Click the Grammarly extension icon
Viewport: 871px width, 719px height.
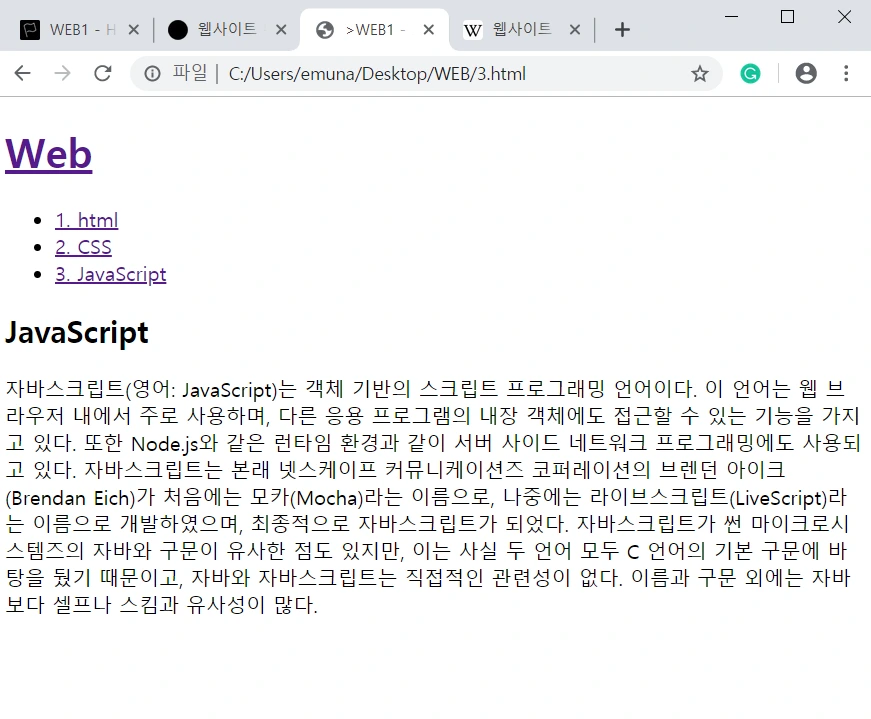pos(750,73)
